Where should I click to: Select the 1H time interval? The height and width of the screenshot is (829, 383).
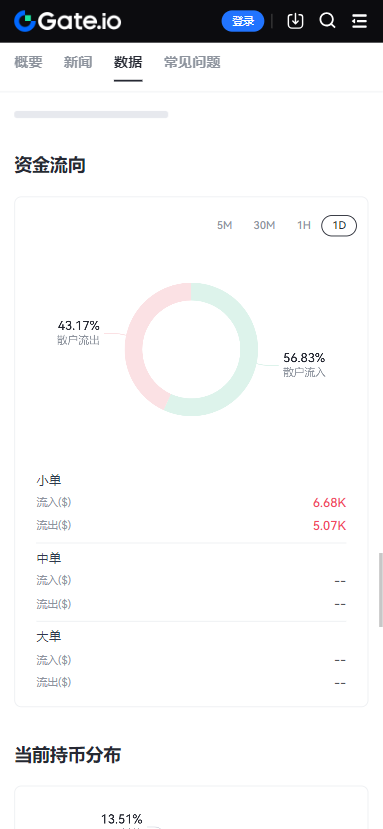304,226
